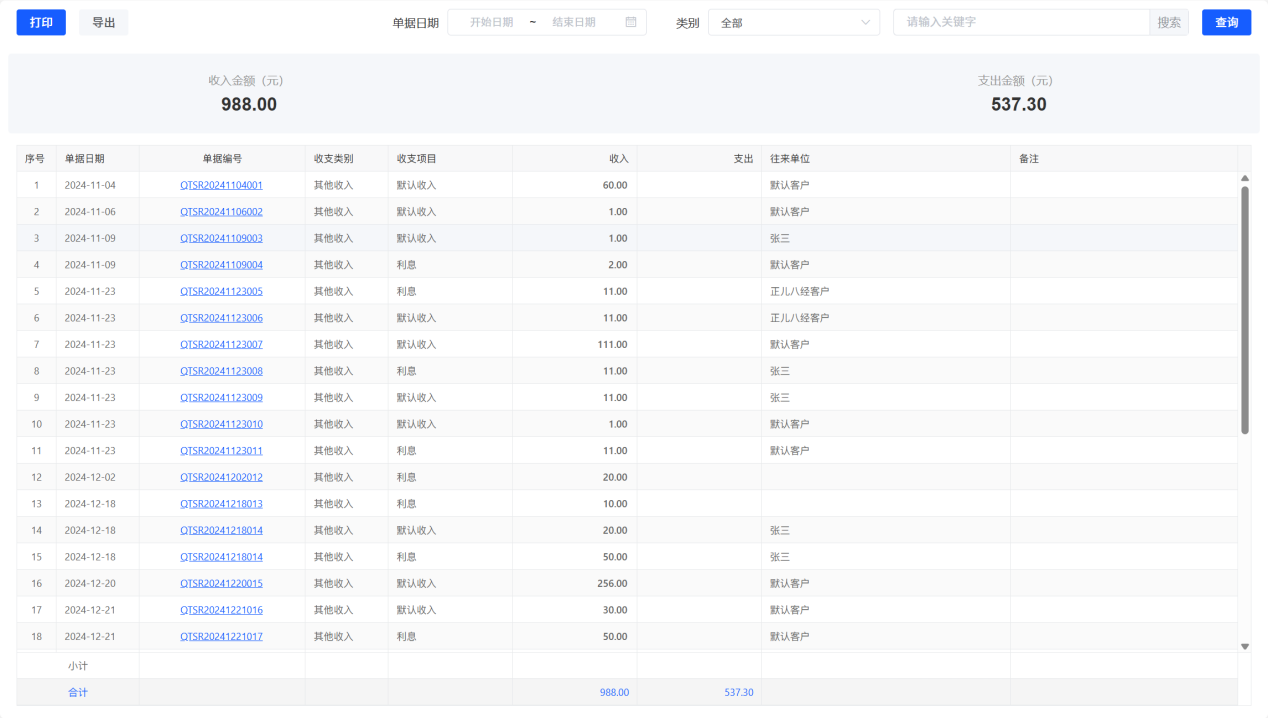Click the 单据日期 column header
This screenshot has width=1268, height=718.
coord(85,158)
